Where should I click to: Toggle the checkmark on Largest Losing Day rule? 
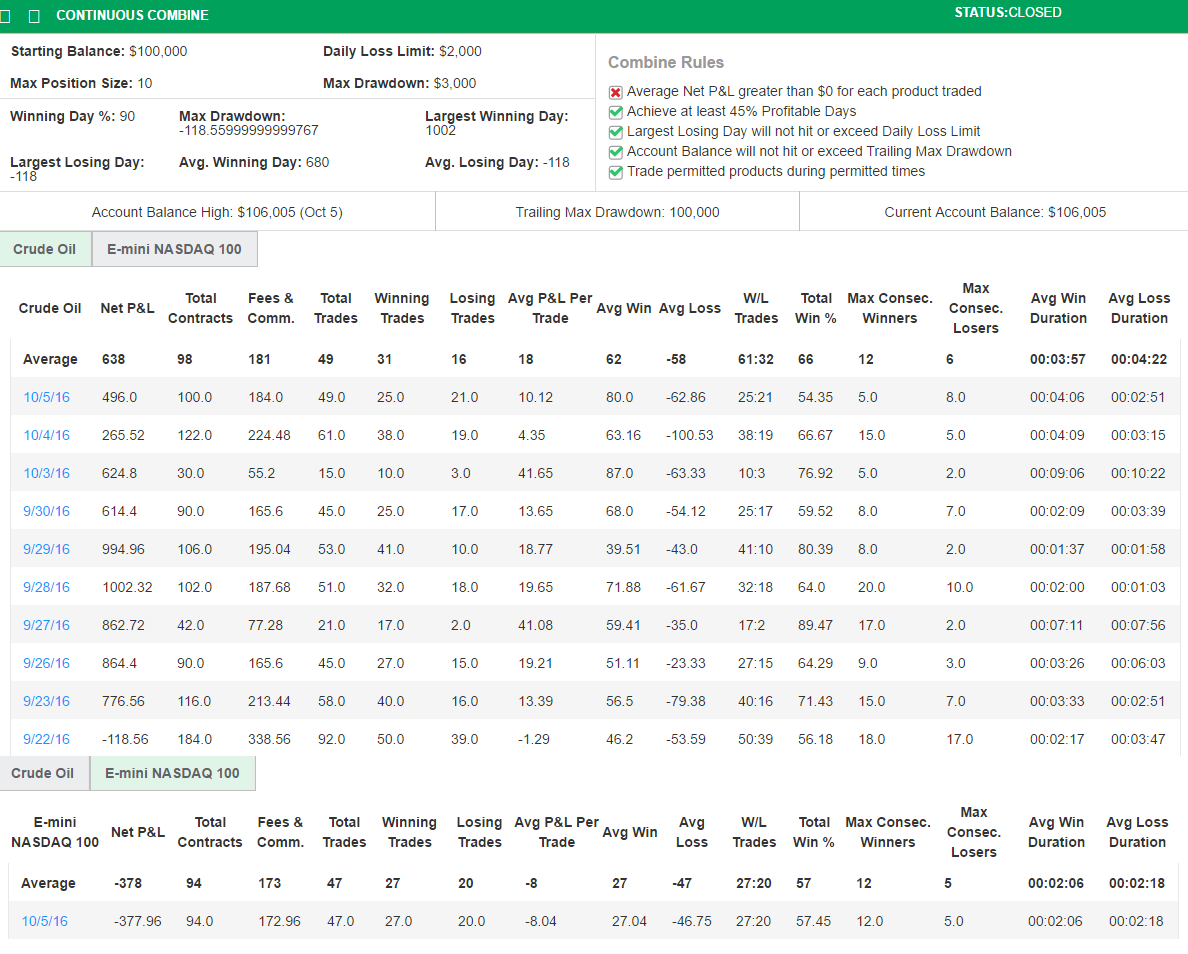[616, 132]
